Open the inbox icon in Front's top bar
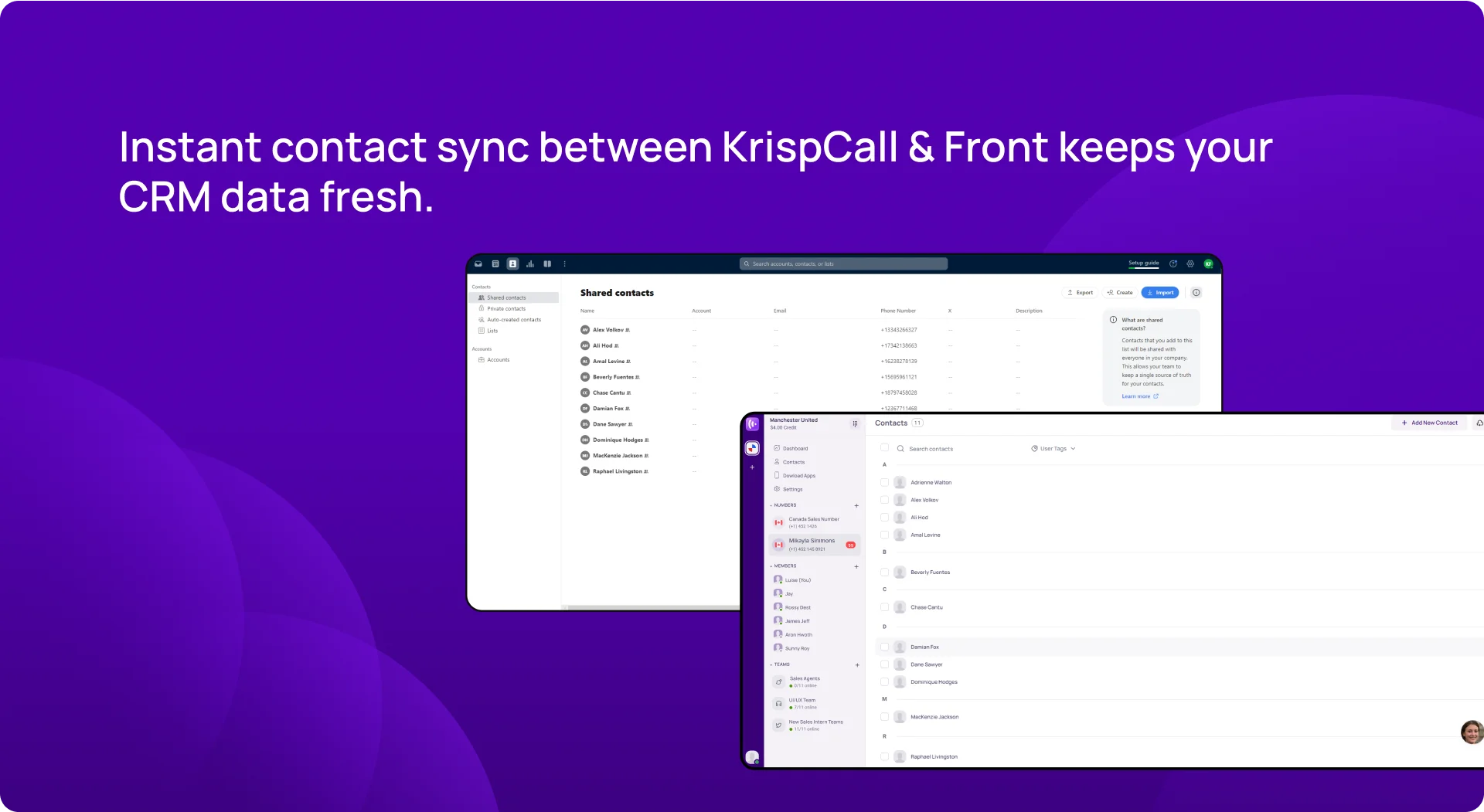The height and width of the screenshot is (812, 1484). pos(478,263)
